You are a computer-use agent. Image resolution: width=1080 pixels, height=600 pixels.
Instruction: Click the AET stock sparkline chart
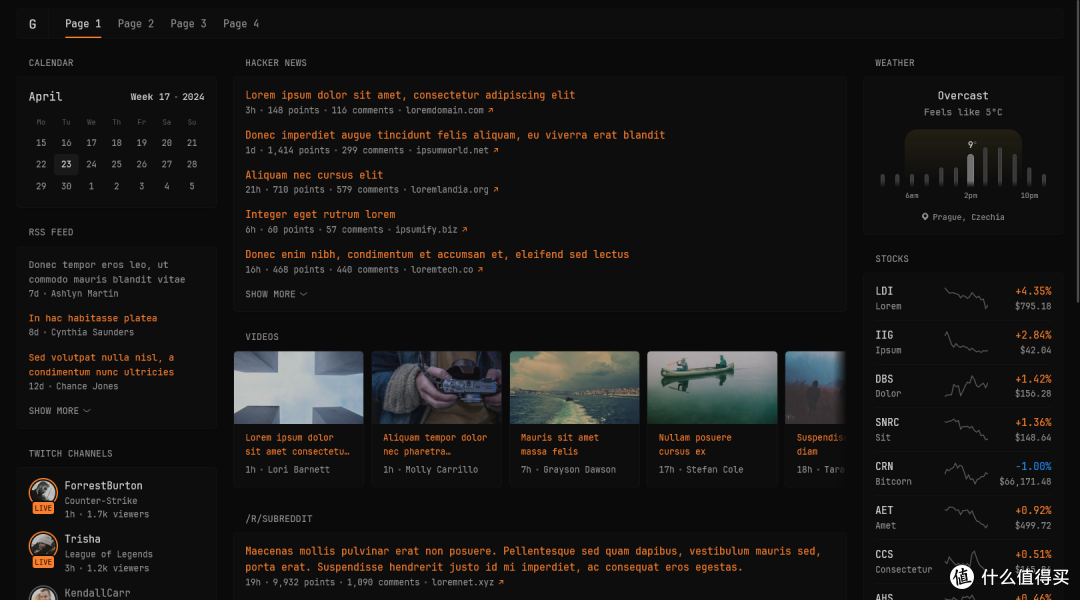point(966,517)
